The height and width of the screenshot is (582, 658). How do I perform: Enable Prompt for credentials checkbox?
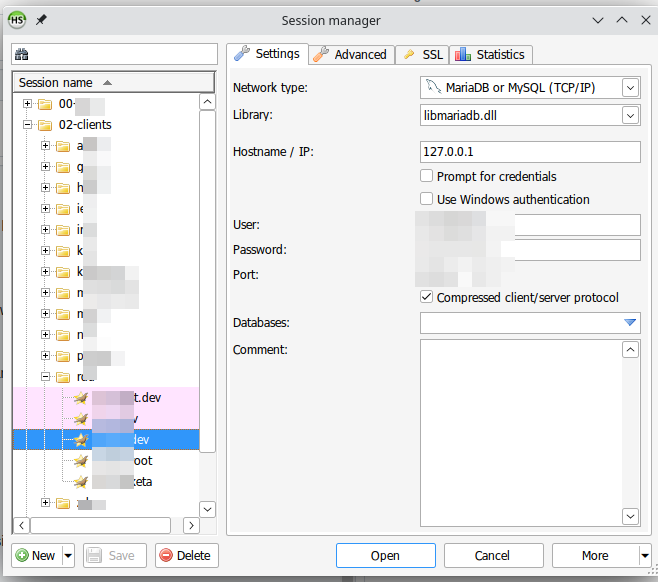(426, 175)
